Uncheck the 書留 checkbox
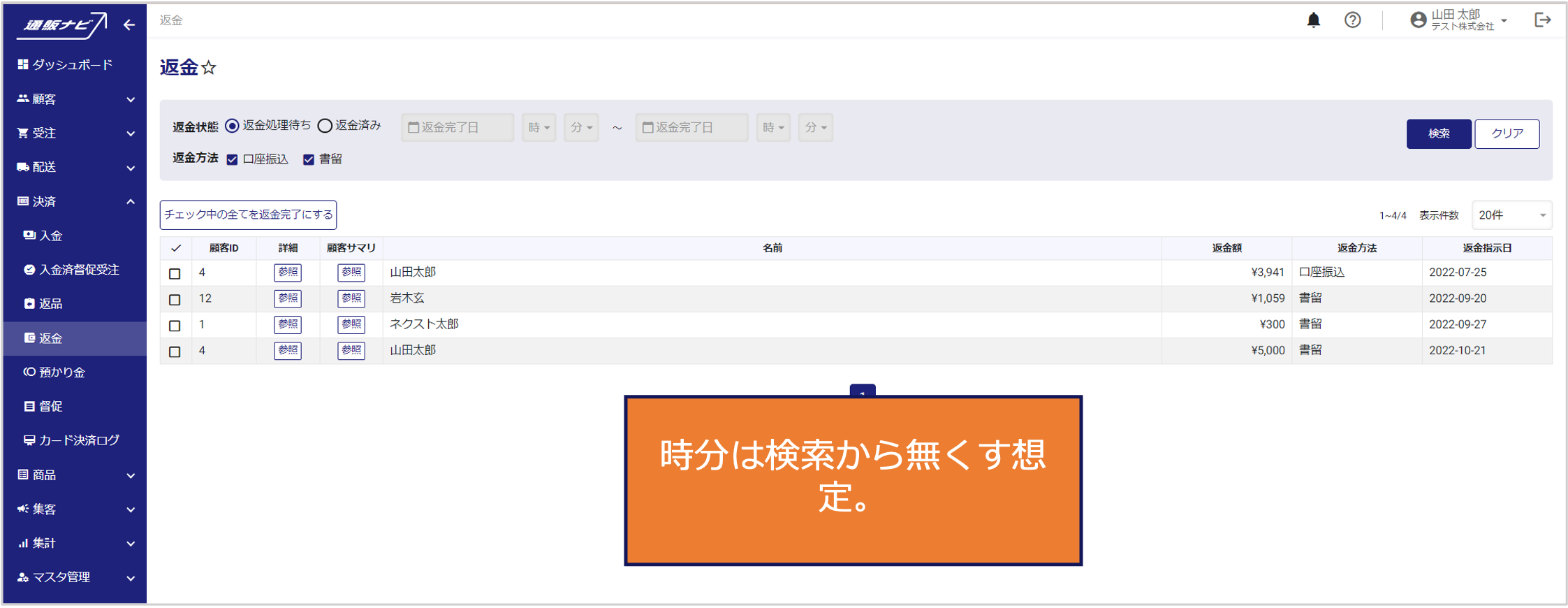1568x608 pixels. coord(309,160)
